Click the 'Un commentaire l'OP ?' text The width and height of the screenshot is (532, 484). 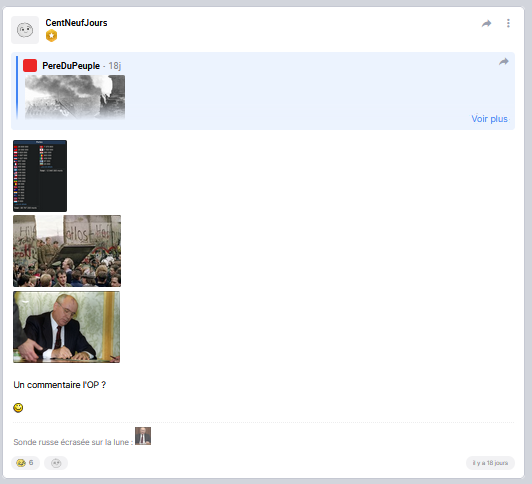(60, 385)
